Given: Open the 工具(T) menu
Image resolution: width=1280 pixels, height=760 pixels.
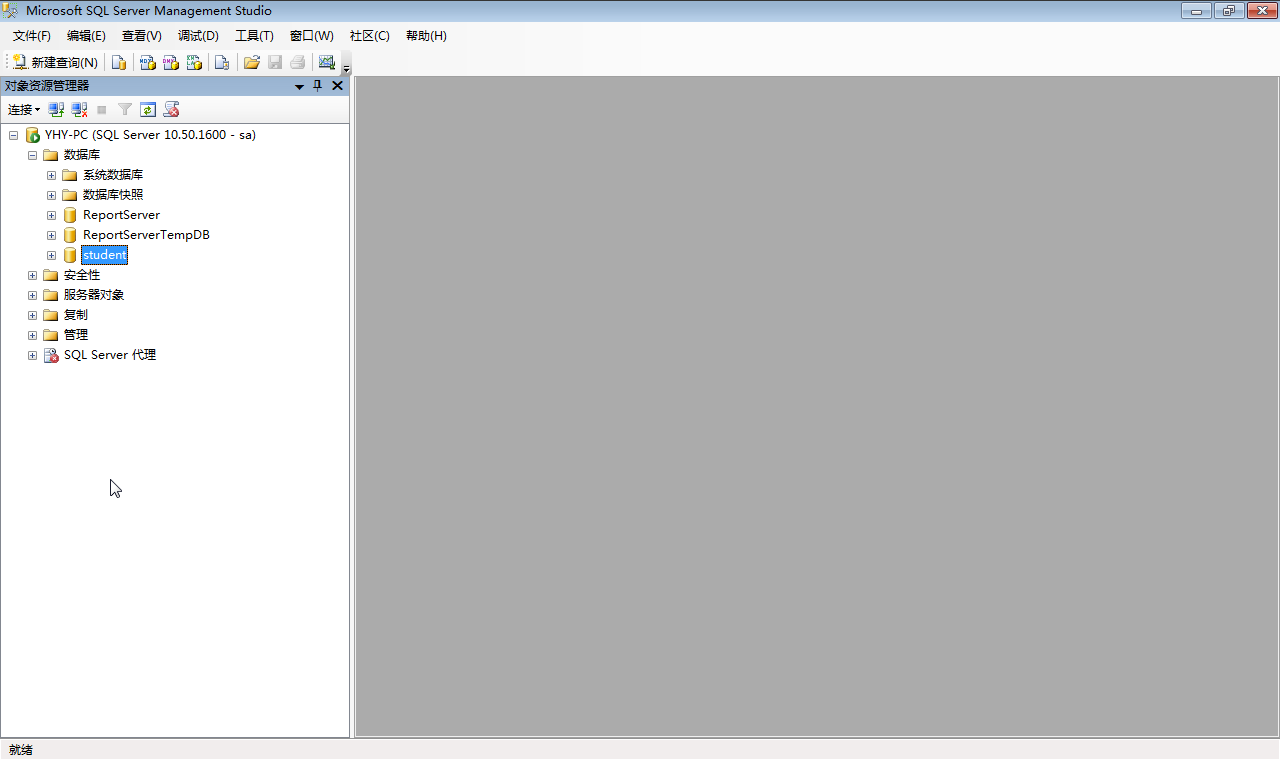Looking at the screenshot, I should 254,36.
